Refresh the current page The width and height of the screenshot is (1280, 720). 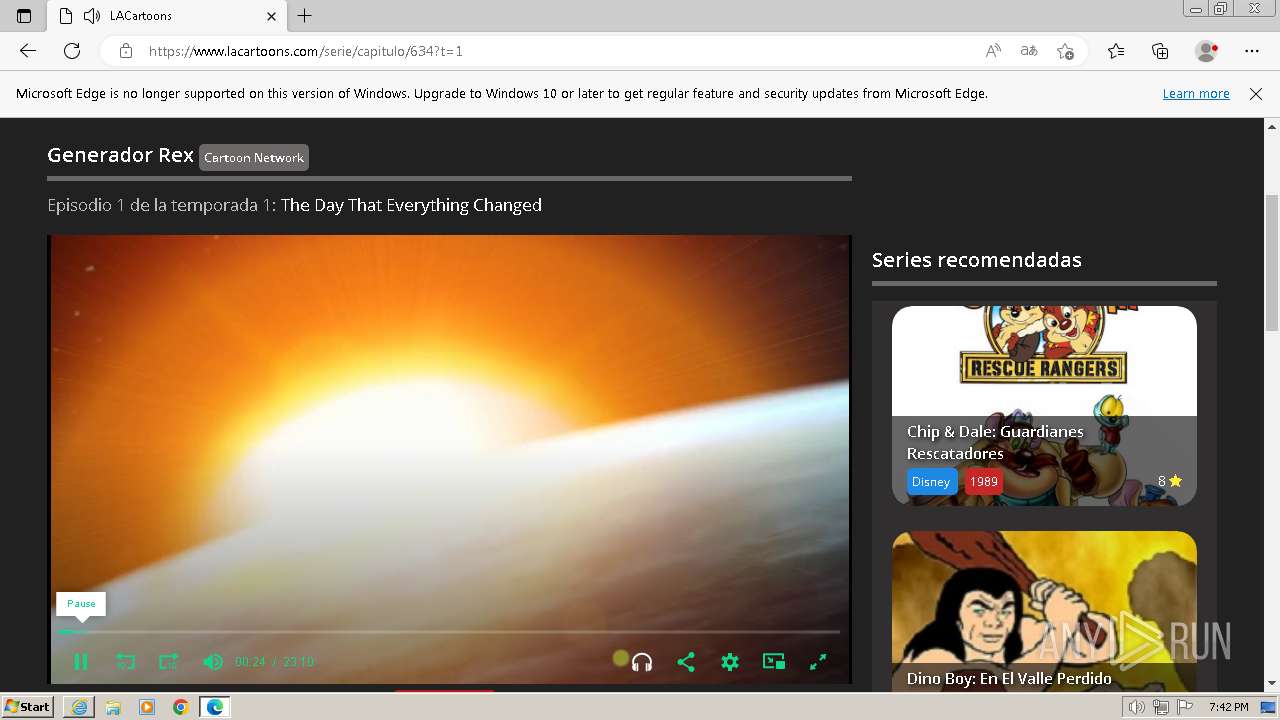72,51
